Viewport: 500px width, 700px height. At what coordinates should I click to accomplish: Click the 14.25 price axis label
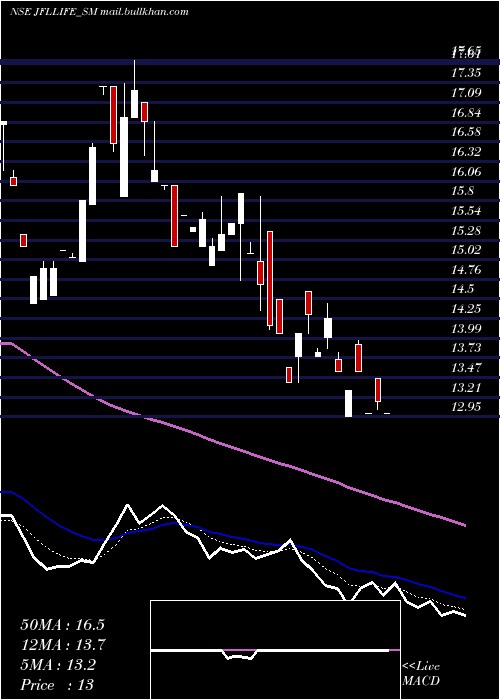(x=466, y=309)
